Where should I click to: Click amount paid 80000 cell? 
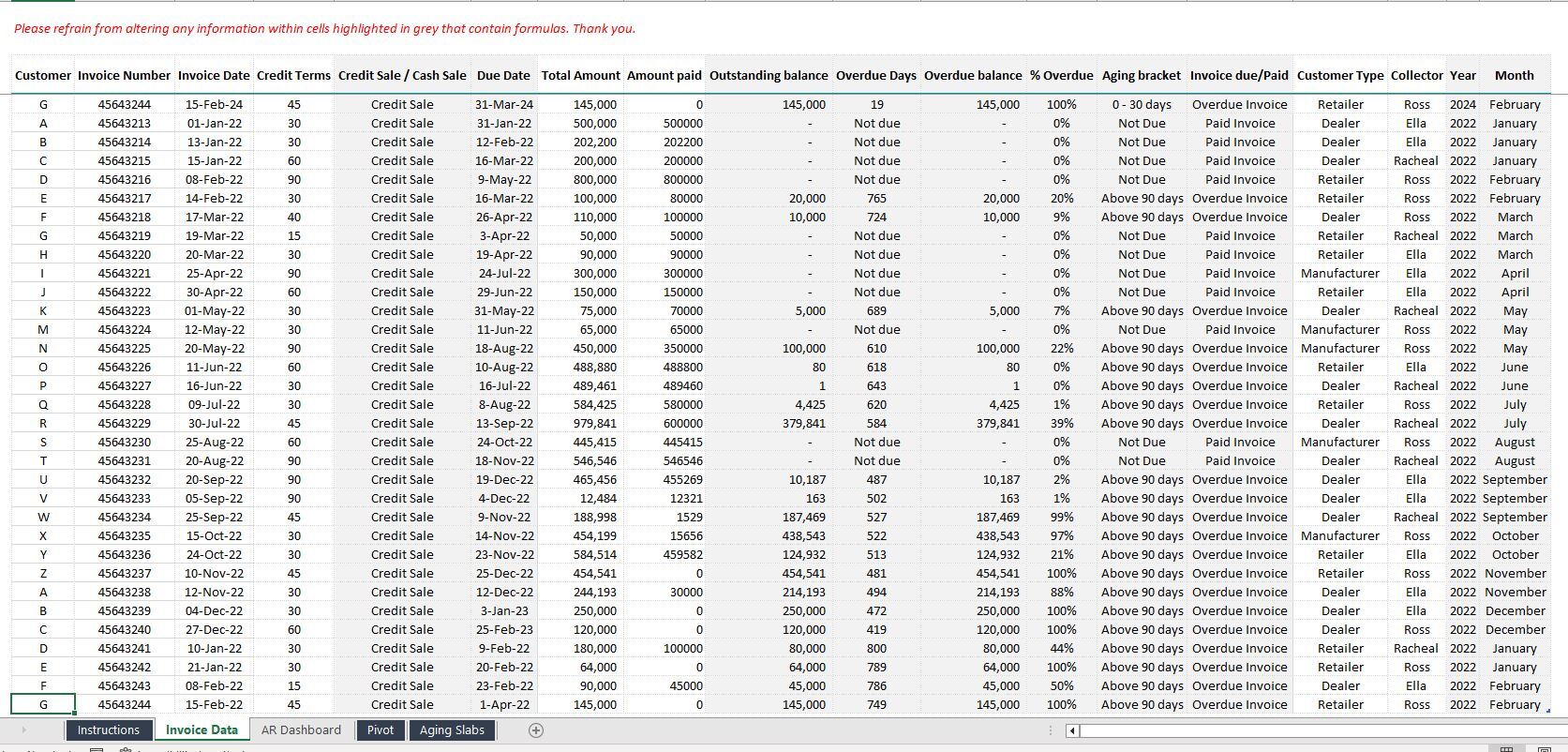tap(665, 198)
